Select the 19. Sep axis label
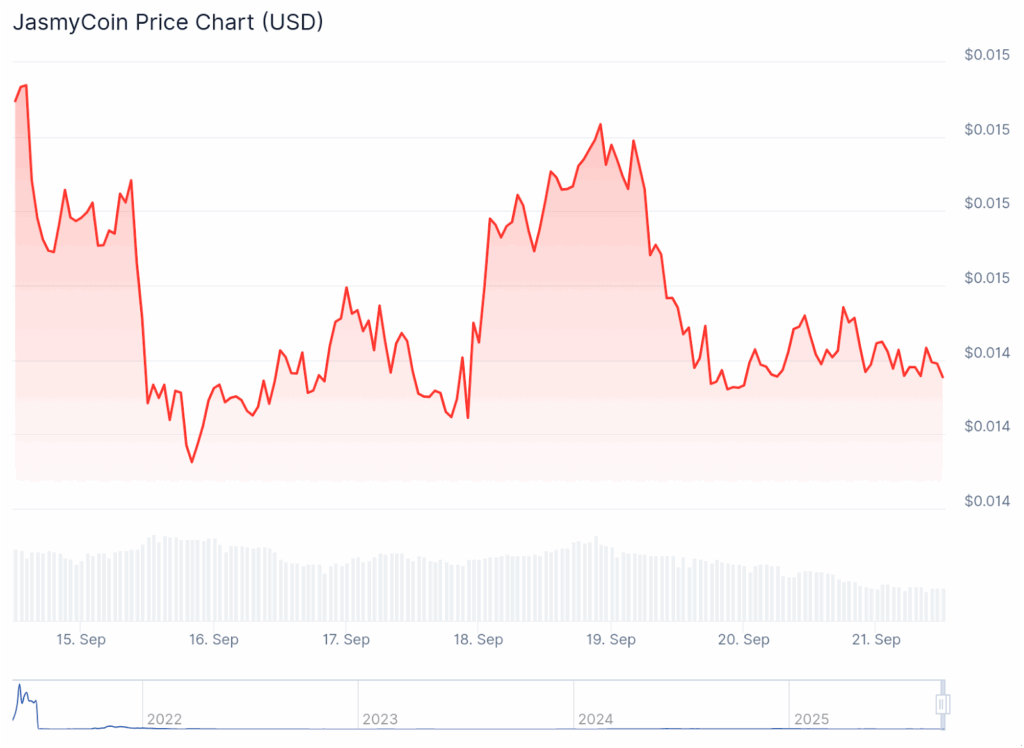Image resolution: width=1024 pixels, height=748 pixels. click(610, 640)
